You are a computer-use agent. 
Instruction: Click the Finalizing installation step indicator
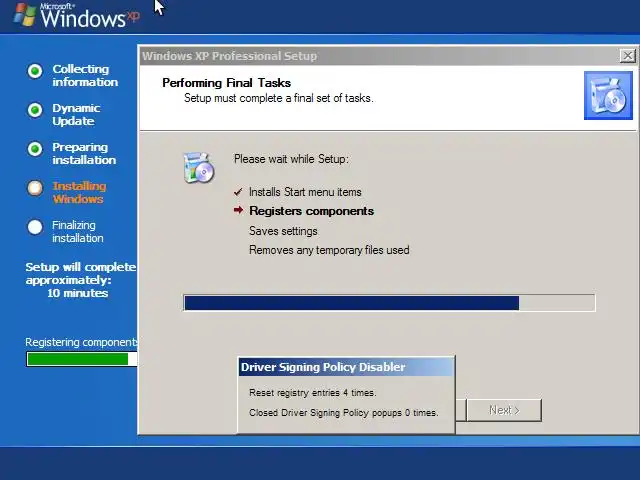pos(35,227)
